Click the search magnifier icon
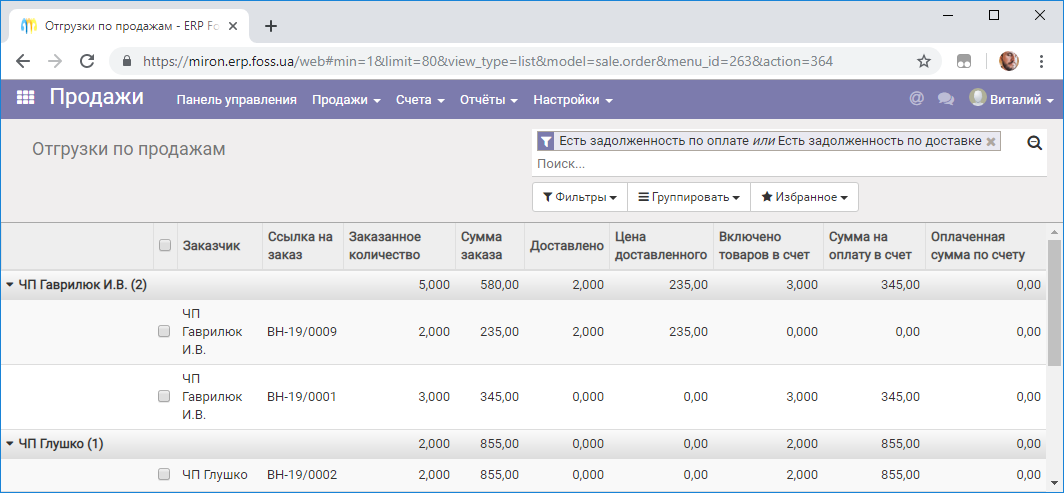Image resolution: width=1064 pixels, height=493 pixels. tap(1035, 142)
